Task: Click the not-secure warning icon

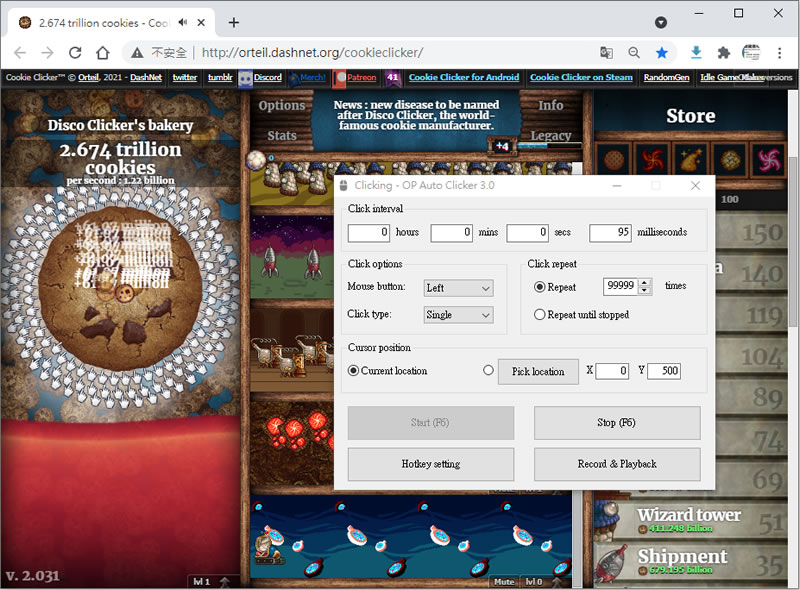Action: coord(137,53)
